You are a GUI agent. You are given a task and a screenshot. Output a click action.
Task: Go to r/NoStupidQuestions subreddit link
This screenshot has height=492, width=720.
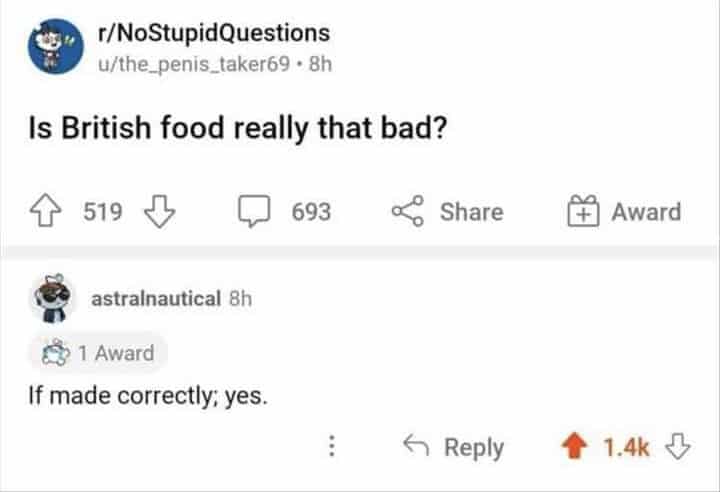click(212, 34)
